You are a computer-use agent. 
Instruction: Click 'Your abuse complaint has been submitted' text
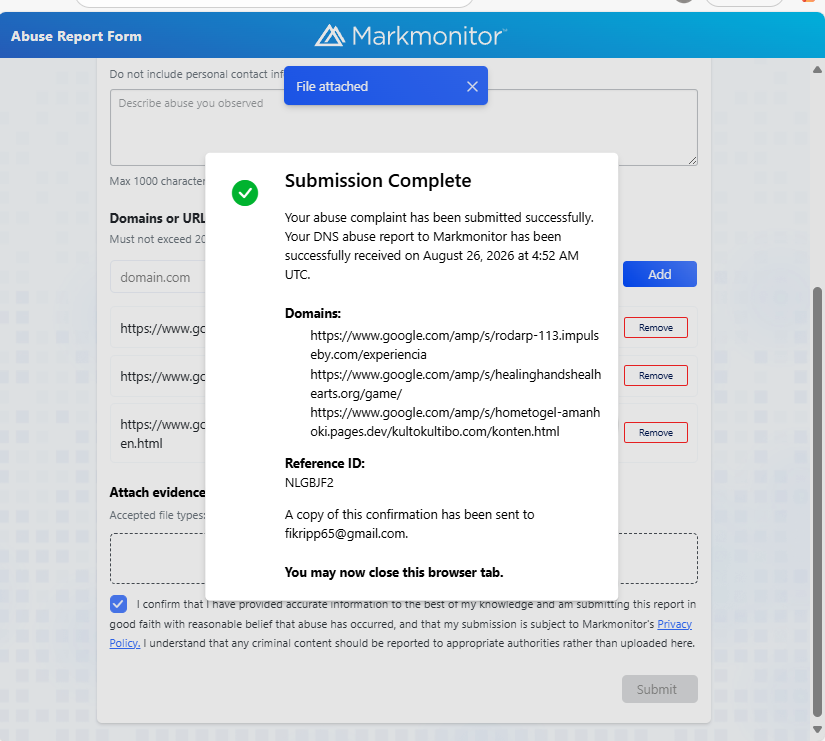[439, 217]
